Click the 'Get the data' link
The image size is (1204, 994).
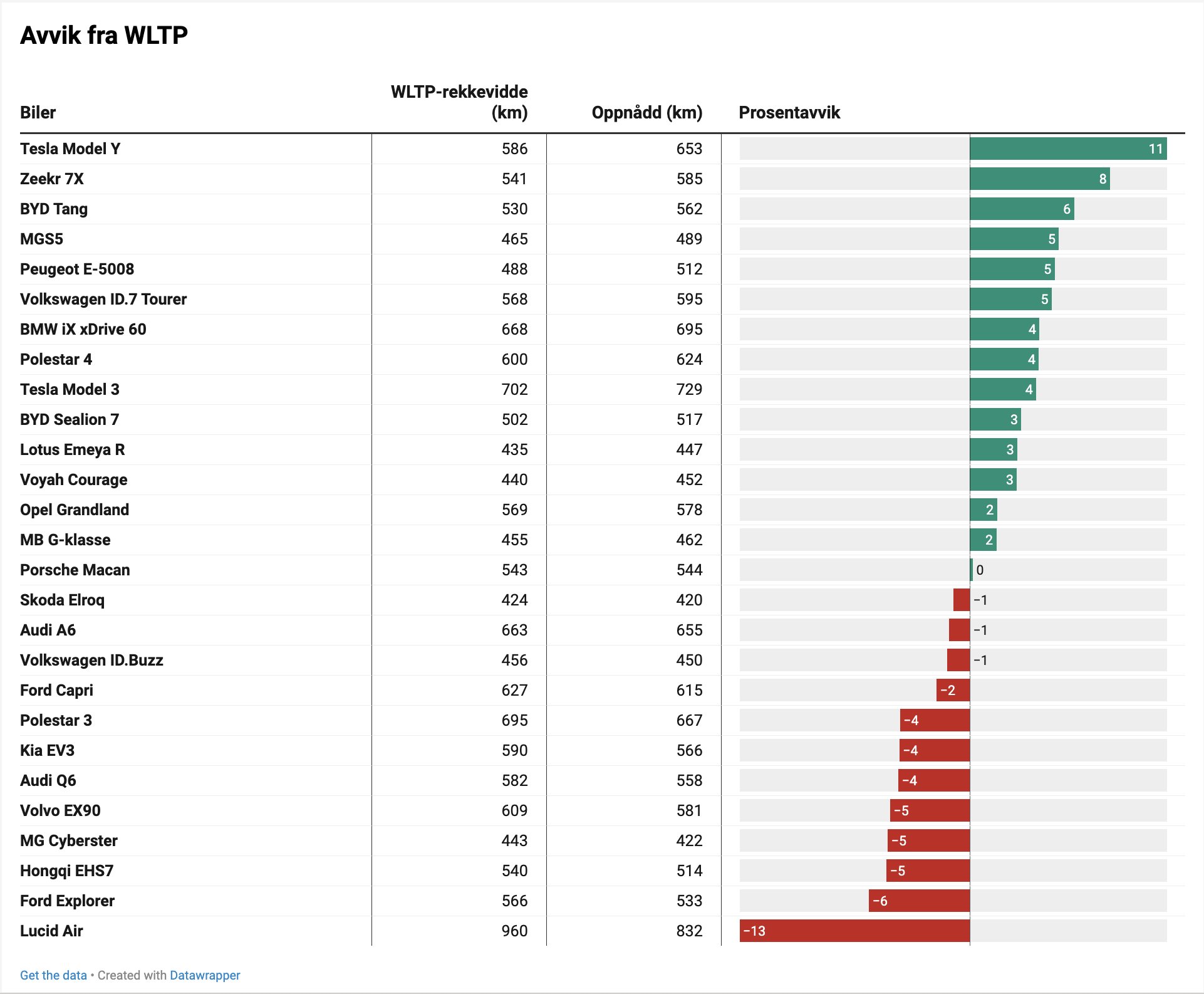coord(53,975)
